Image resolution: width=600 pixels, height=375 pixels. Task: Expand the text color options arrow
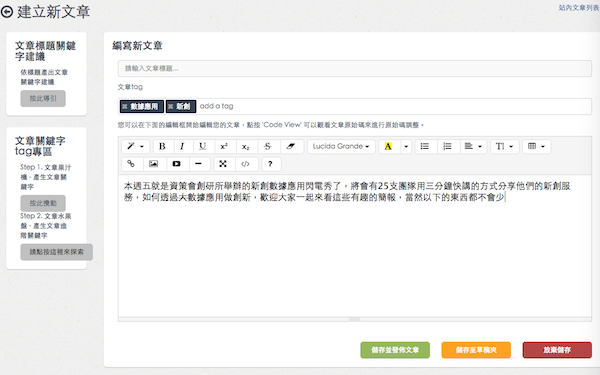click(x=406, y=147)
